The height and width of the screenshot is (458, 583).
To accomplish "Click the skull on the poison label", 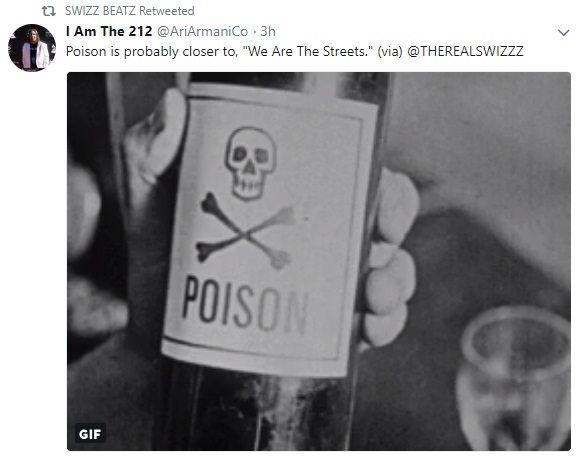I will coord(250,163).
